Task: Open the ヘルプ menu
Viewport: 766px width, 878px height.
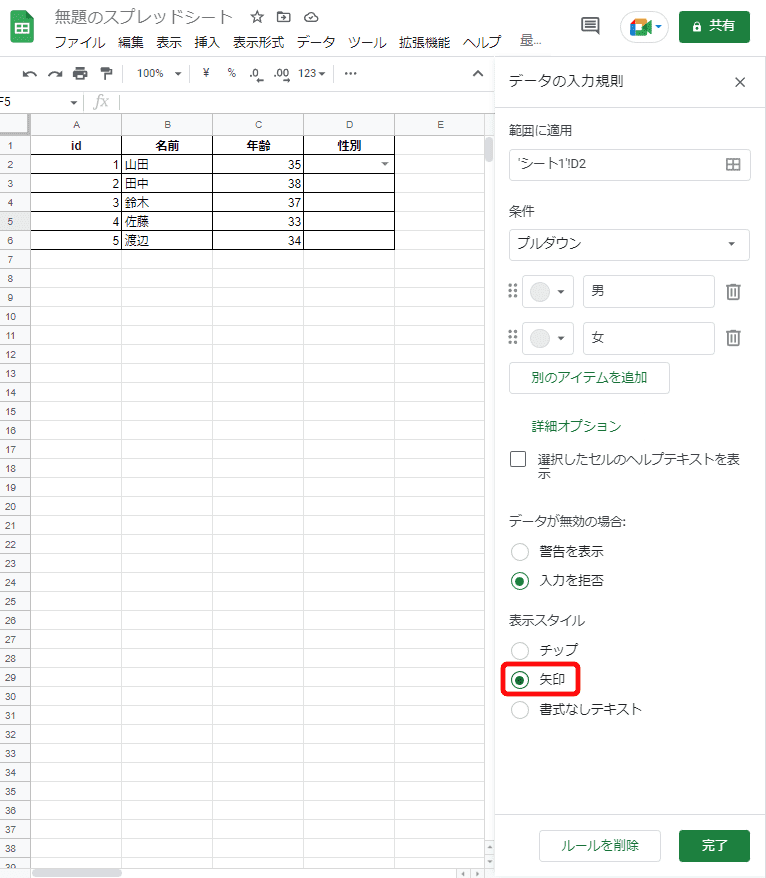Action: point(482,43)
